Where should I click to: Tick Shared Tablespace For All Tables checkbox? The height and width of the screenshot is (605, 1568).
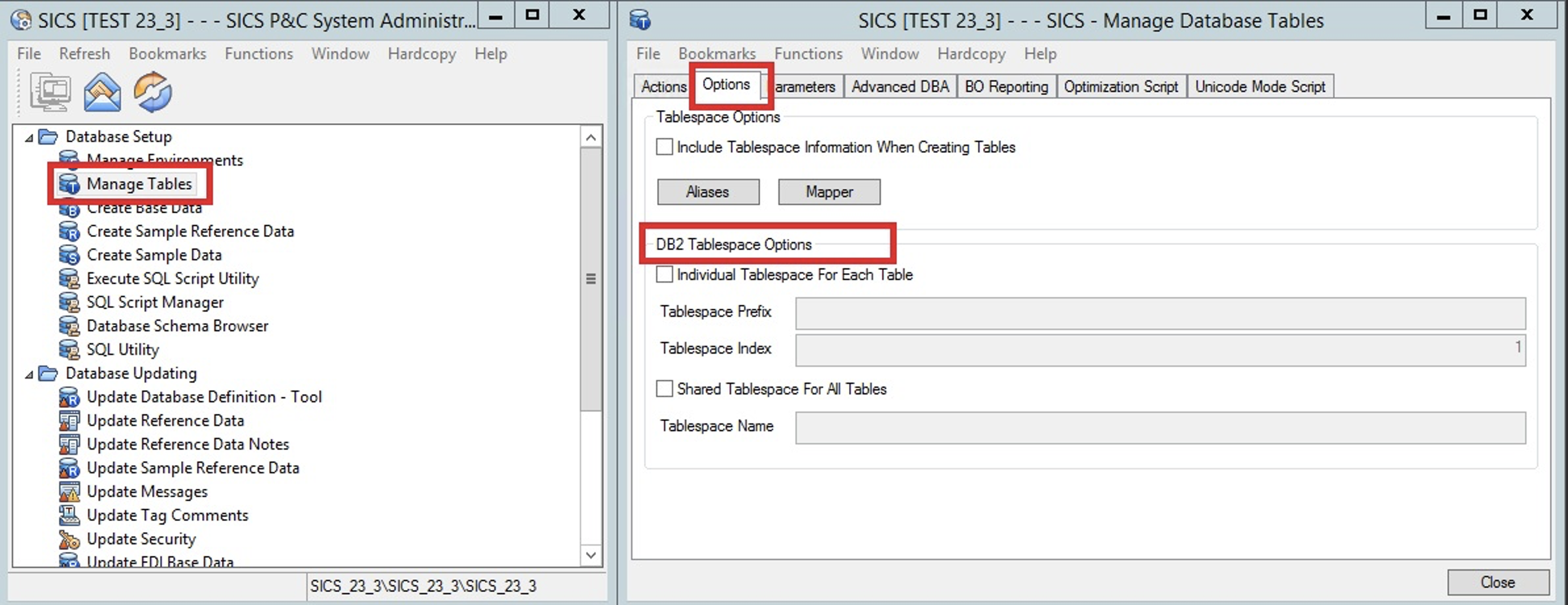click(664, 388)
